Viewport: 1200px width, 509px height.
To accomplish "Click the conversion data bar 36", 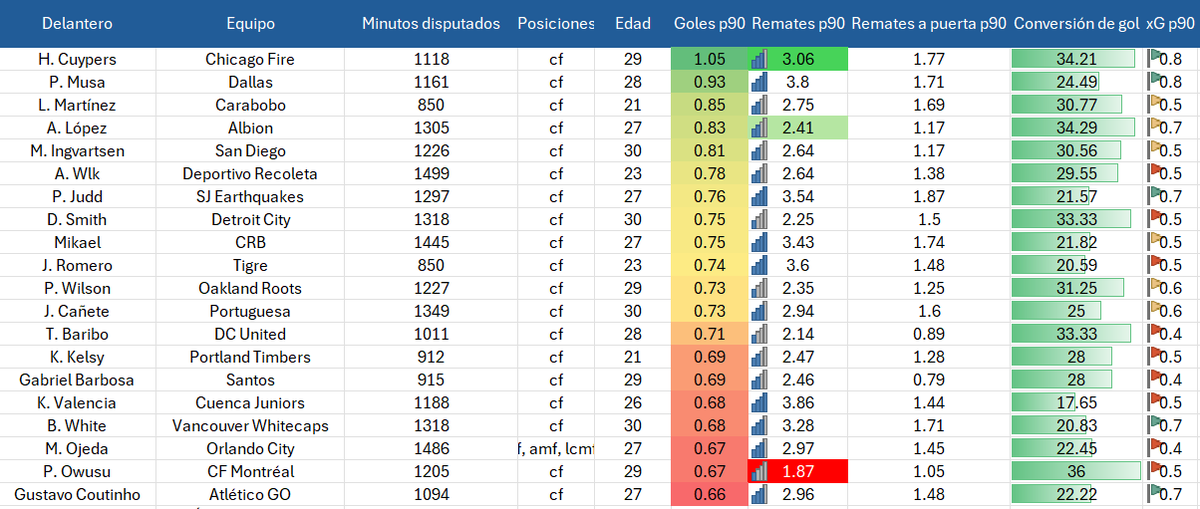I will point(1077,472).
